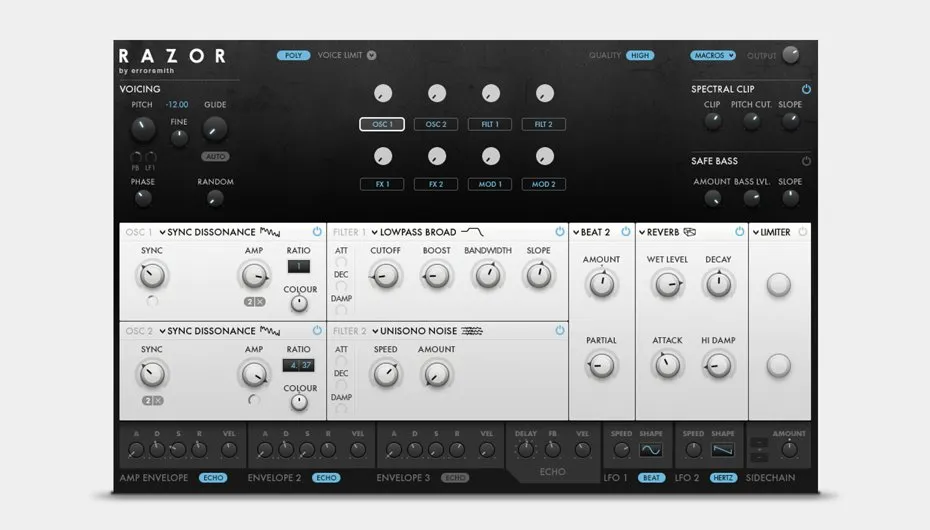Click the AUTO glide button

point(215,157)
